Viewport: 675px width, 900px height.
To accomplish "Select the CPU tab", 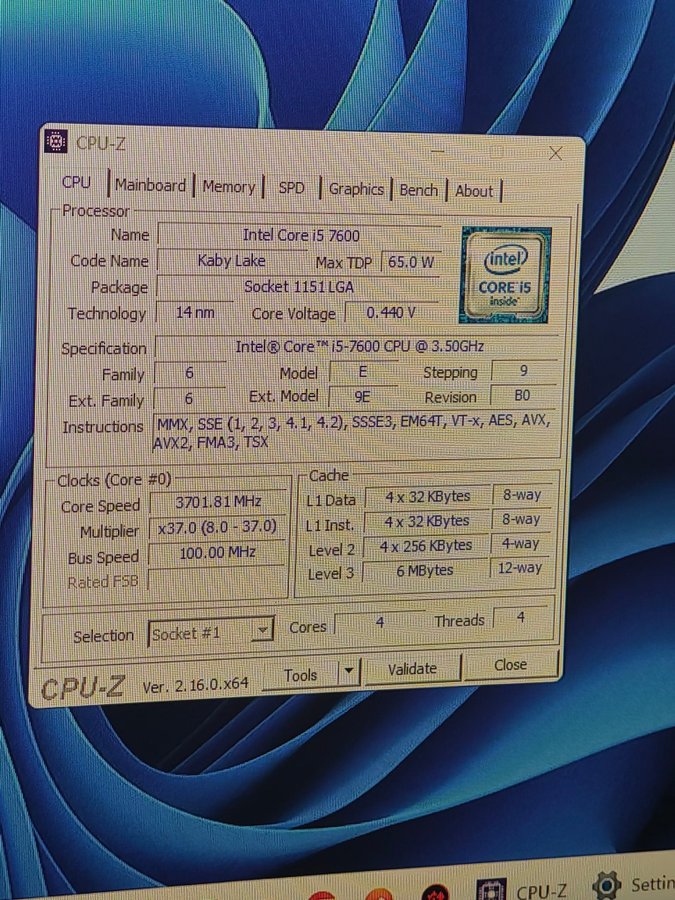I will coord(76,182).
